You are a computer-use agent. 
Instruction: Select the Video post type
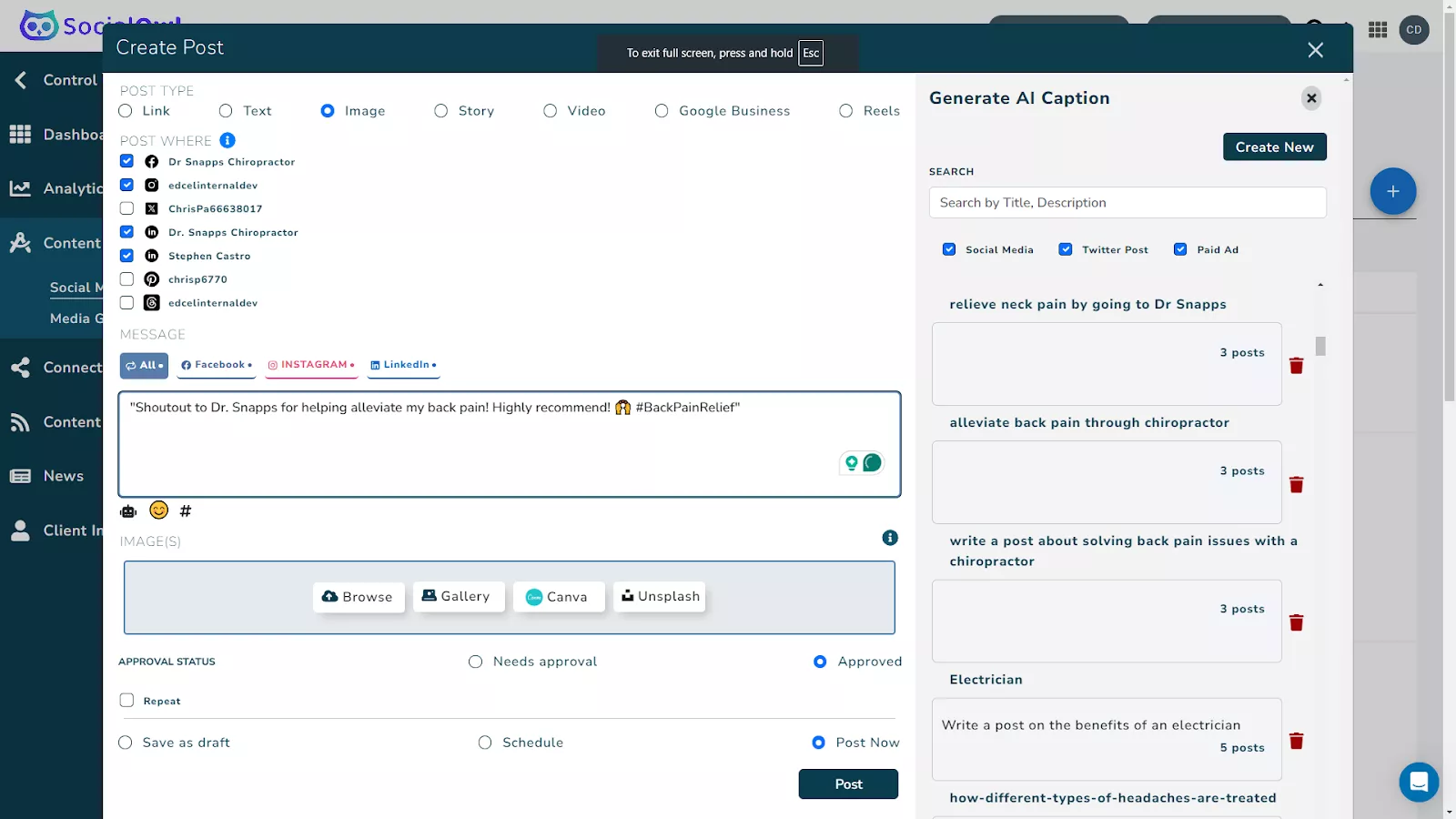point(551,111)
